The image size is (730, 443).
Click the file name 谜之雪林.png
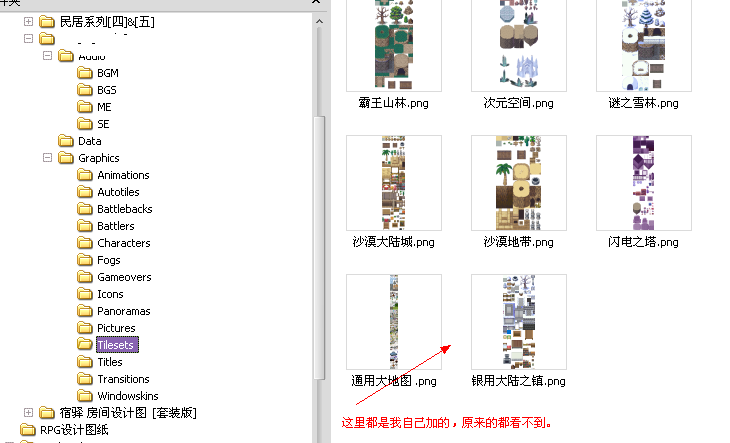click(x=643, y=103)
